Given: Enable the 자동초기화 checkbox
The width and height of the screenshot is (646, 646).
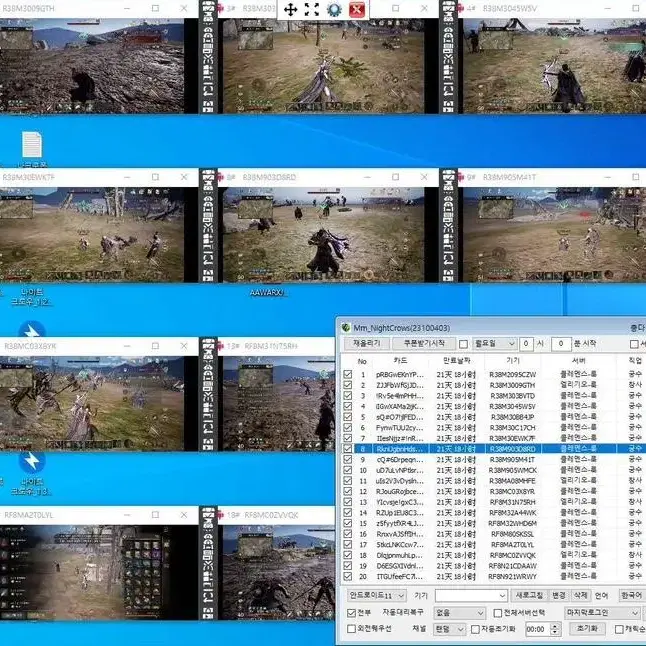Looking at the screenshot, I should tap(475, 629).
